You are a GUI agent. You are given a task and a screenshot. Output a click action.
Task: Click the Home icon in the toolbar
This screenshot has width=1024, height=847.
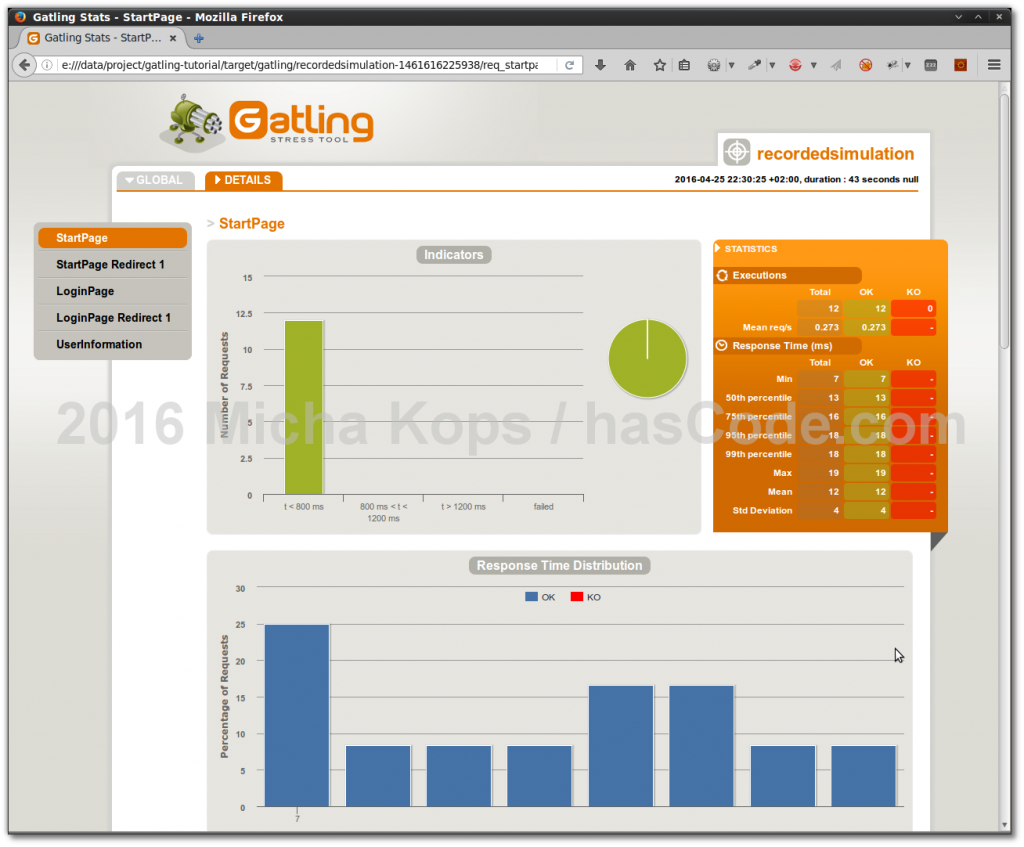coord(630,64)
